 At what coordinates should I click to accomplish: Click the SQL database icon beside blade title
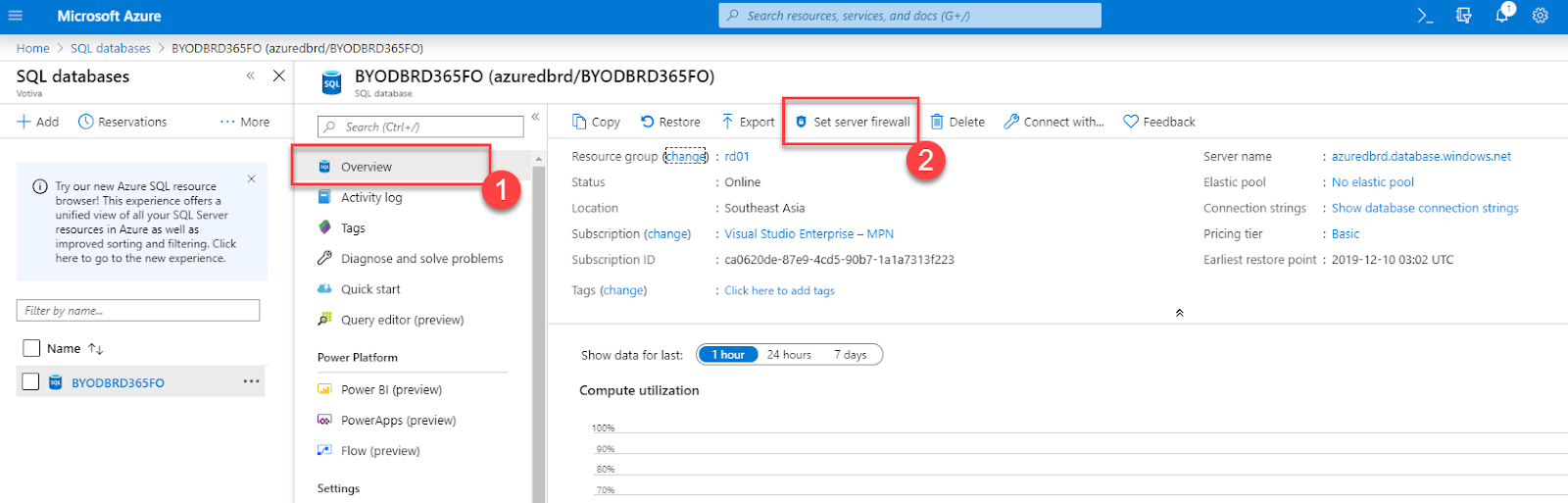(x=332, y=82)
